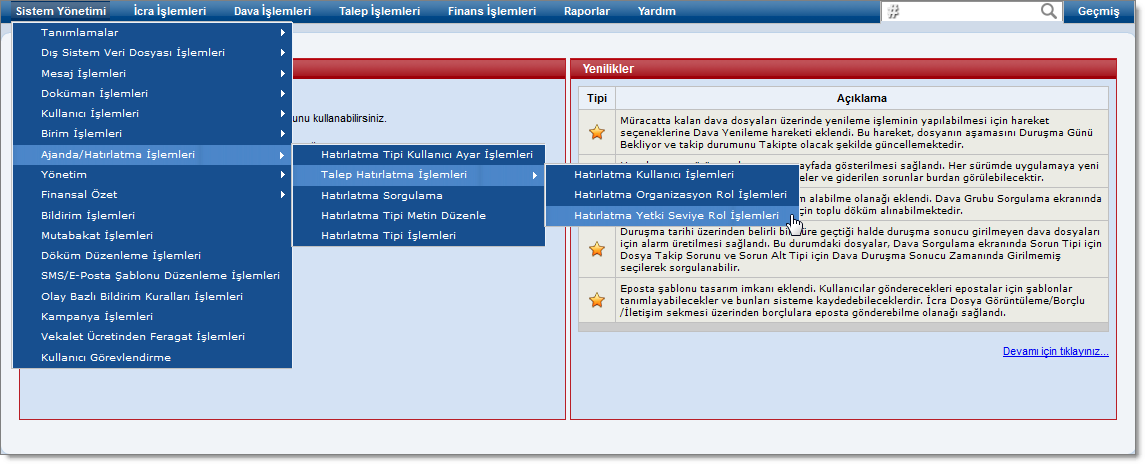Select Olay Bazlı Bildirim Kuralları İşlemleri
This screenshot has width=1145, height=464.
point(152,297)
